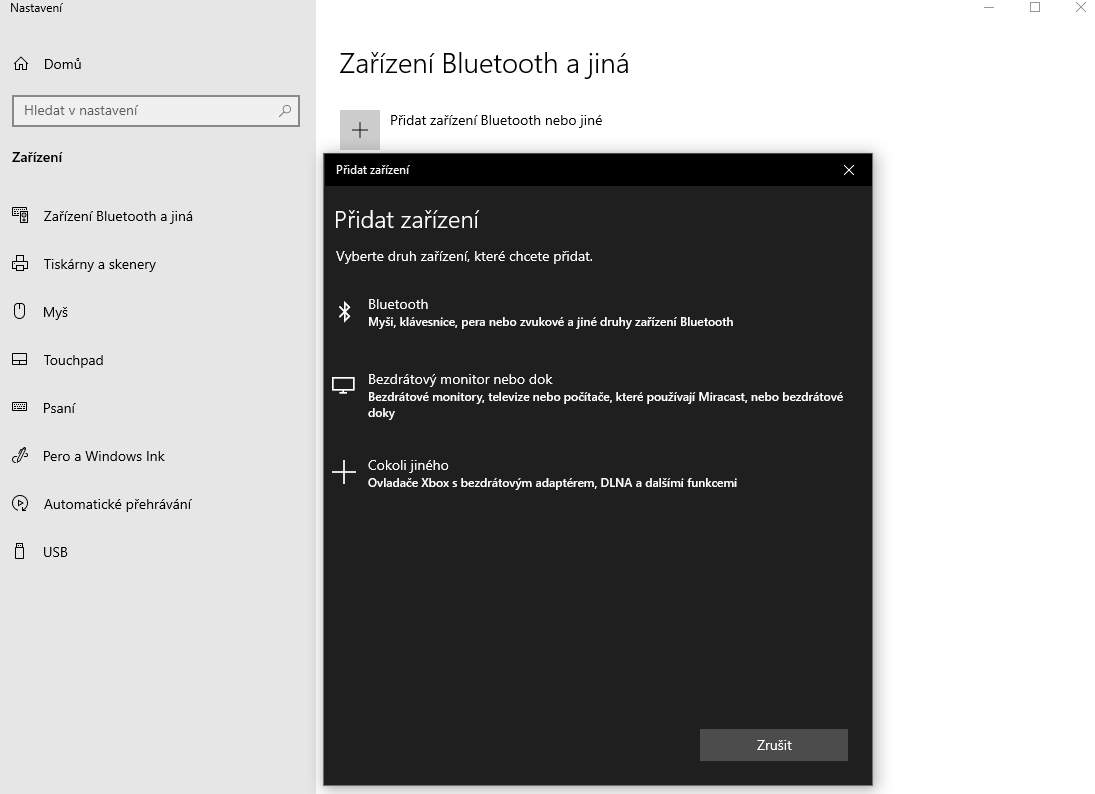Click the plus button to add device

click(360, 130)
